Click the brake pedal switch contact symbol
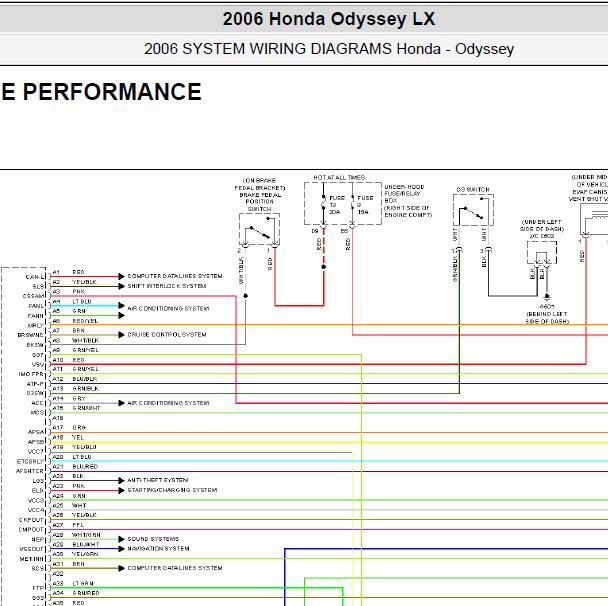The height and width of the screenshot is (606, 608). tap(260, 230)
